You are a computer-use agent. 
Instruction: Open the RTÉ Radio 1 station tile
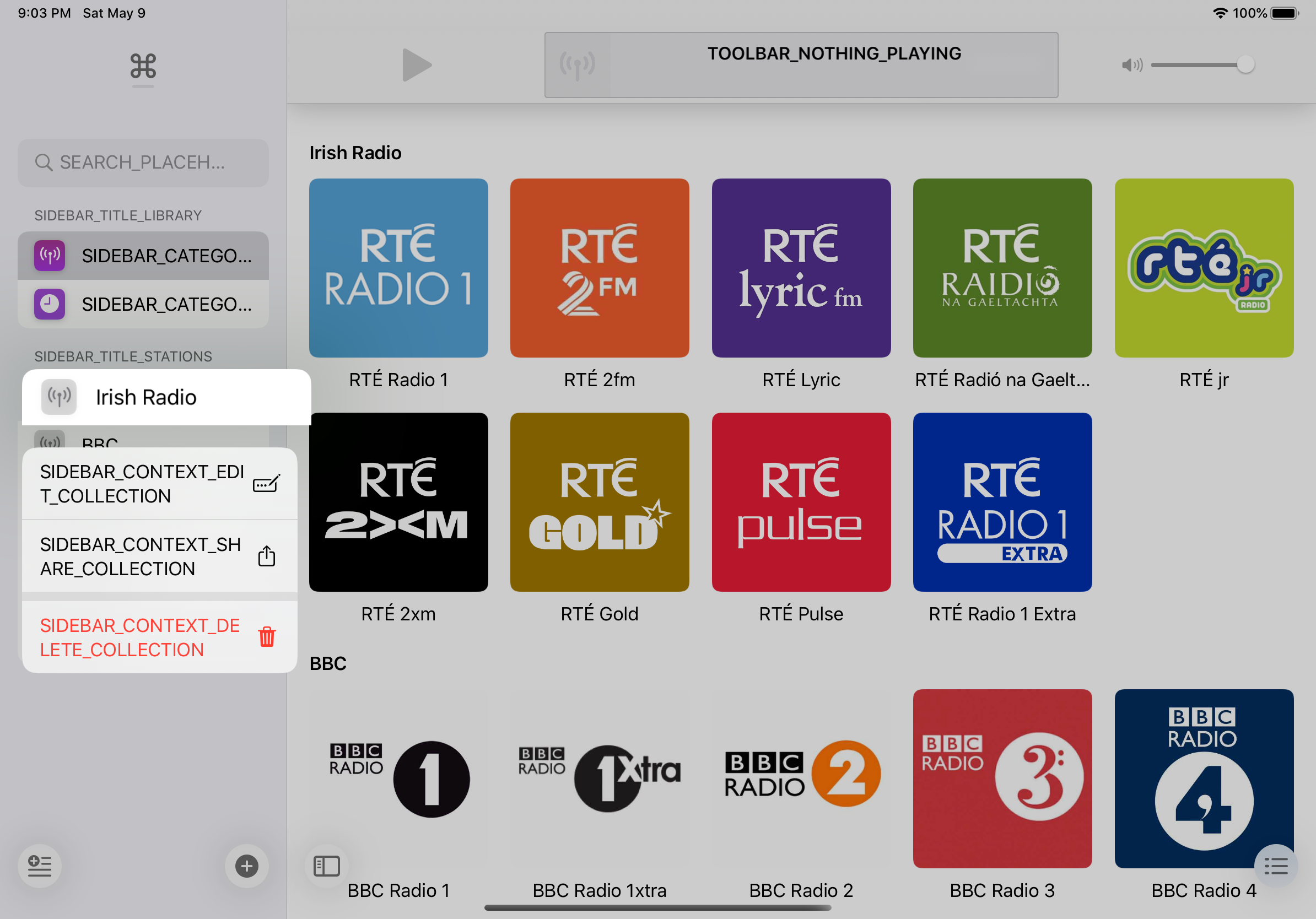pyautogui.click(x=398, y=268)
